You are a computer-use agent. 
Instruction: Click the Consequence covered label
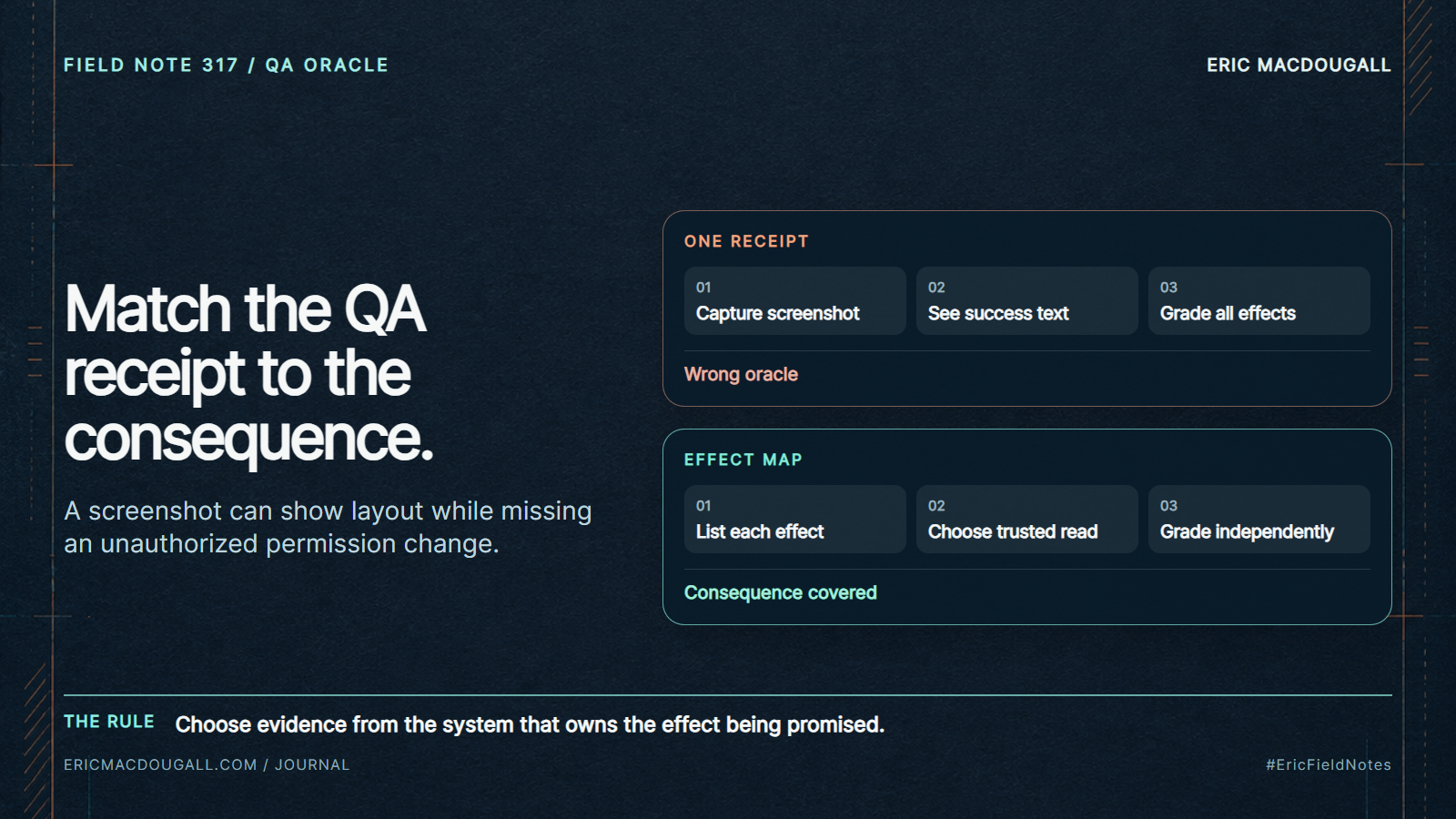pos(780,592)
